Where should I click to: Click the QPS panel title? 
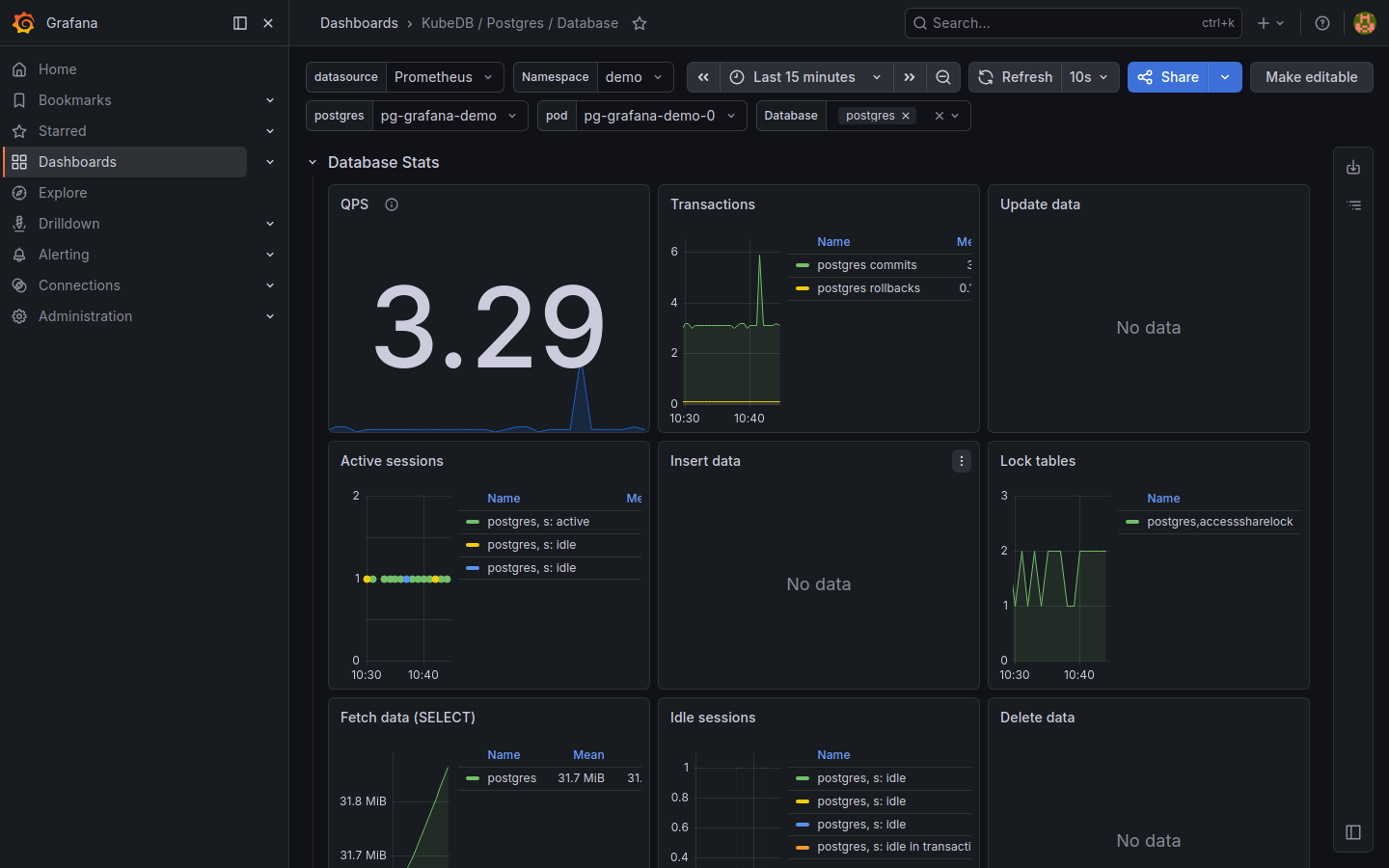click(x=354, y=204)
